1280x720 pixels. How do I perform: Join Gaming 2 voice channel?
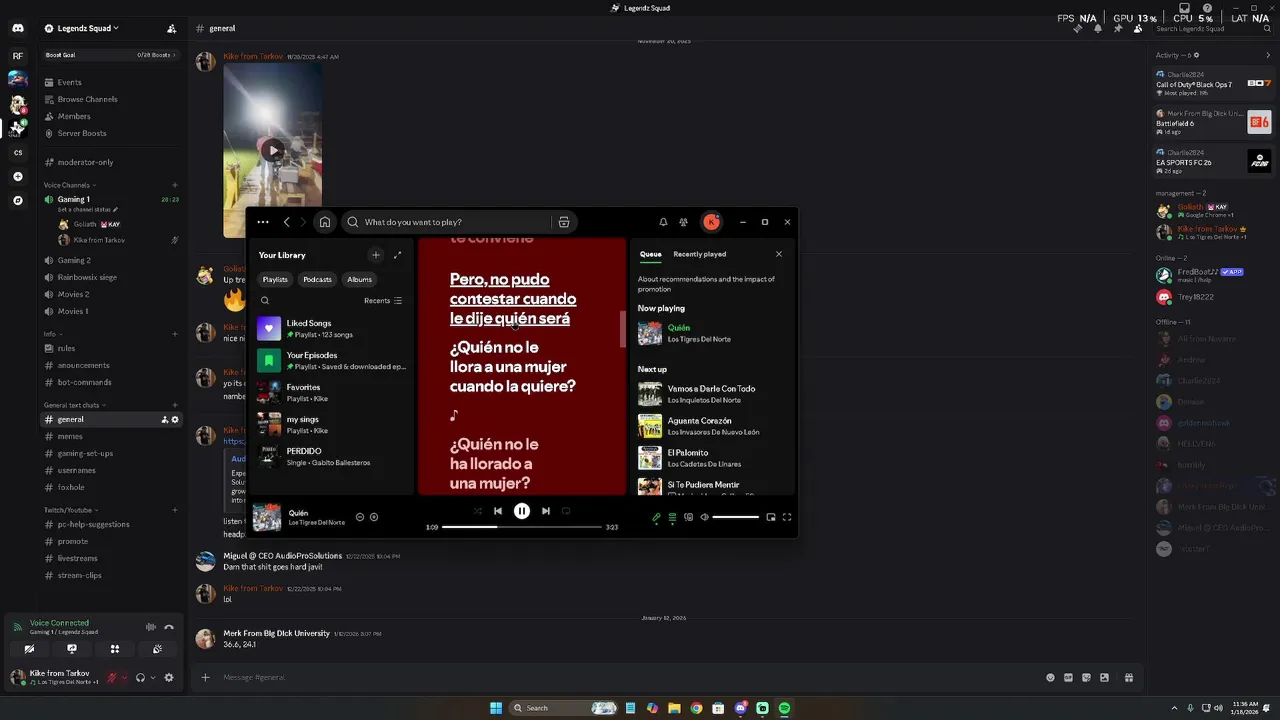pyautogui.click(x=74, y=260)
